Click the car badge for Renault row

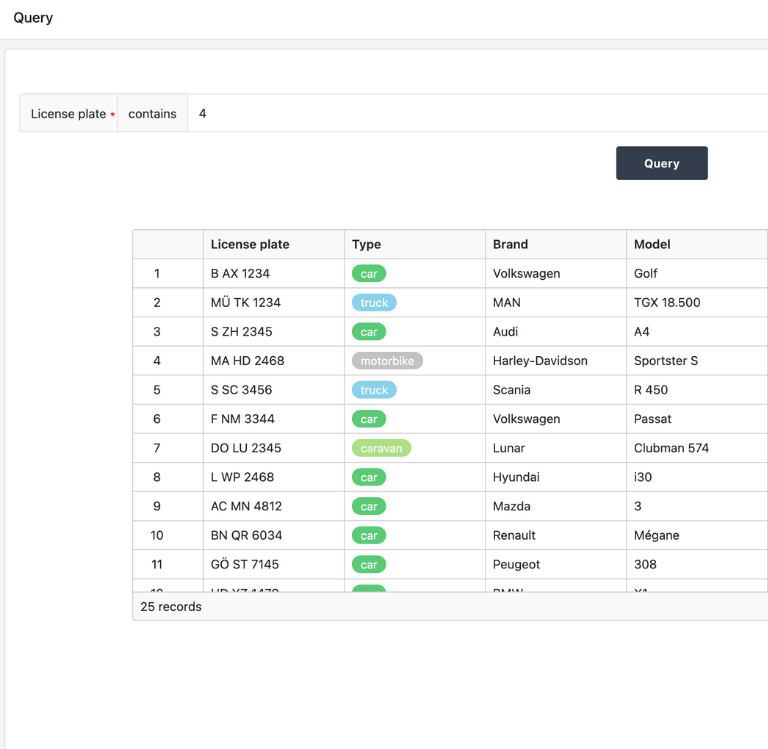click(369, 535)
